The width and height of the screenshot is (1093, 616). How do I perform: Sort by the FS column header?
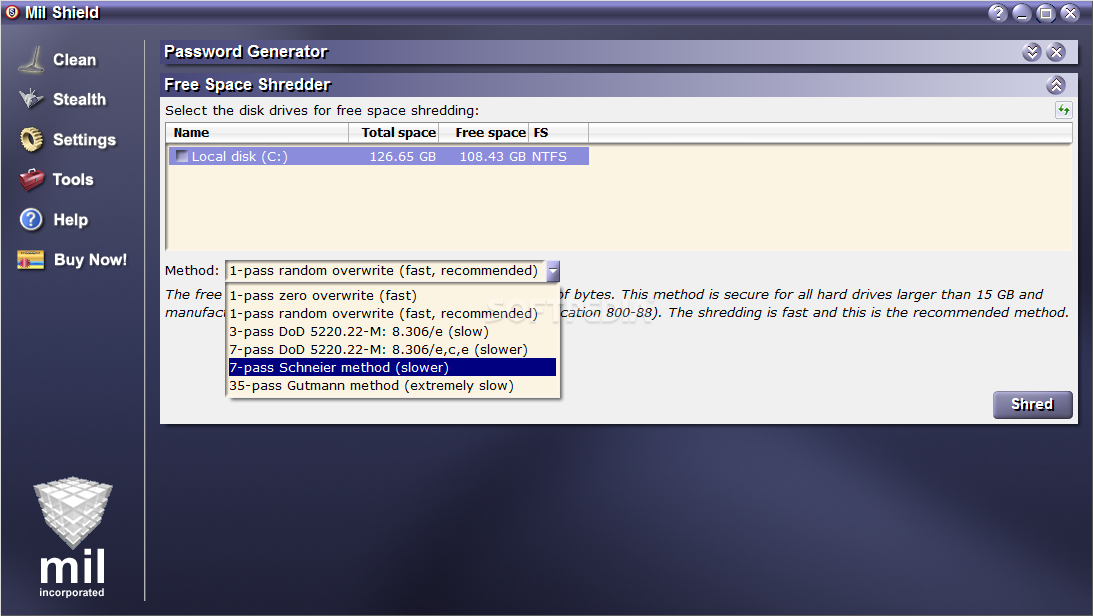pos(558,132)
